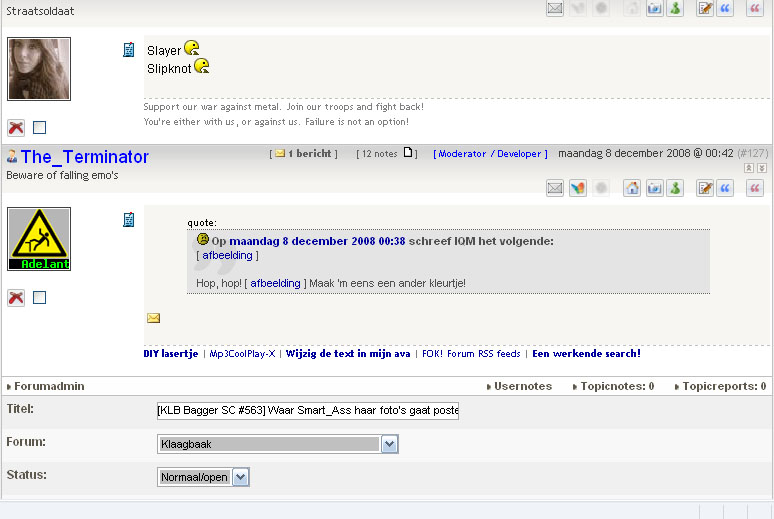
Task: Click the edit notepad icon in The_Terminator's post
Action: tap(705, 188)
